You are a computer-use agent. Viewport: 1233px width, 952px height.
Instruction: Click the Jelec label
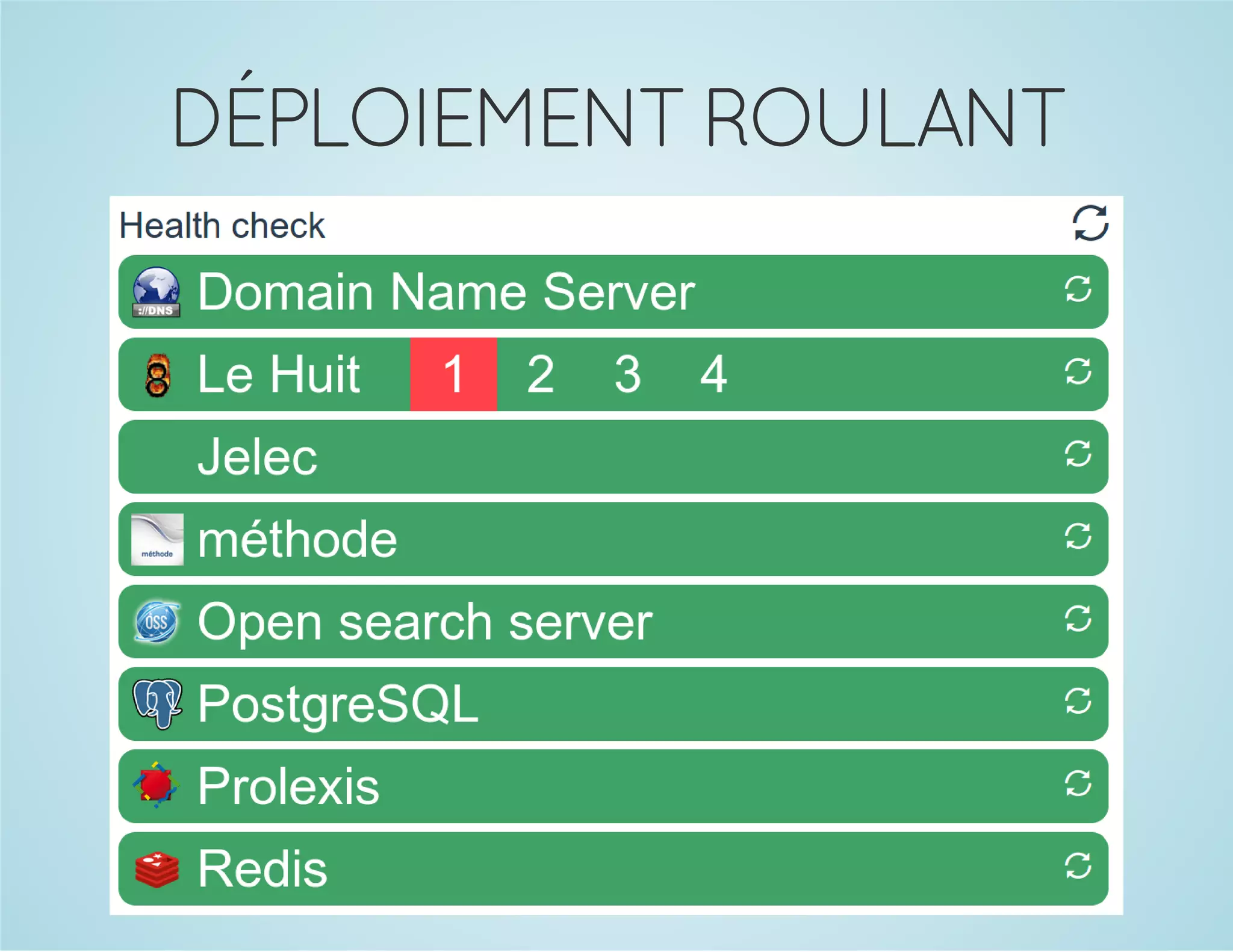click(258, 457)
